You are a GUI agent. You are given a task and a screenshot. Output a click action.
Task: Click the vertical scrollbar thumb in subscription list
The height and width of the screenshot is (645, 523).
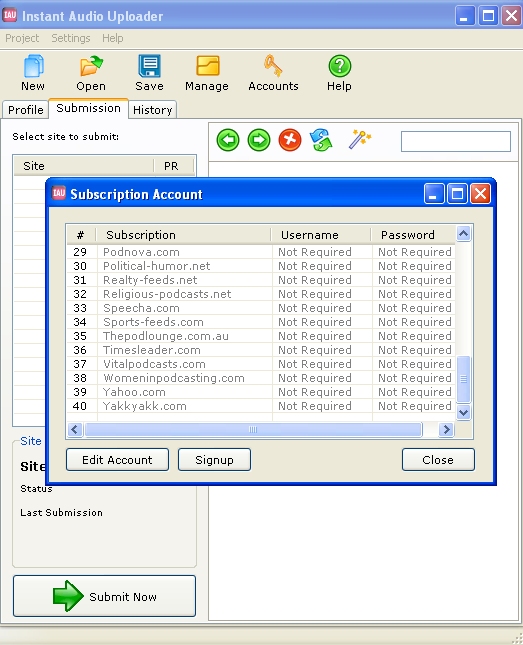[464, 379]
